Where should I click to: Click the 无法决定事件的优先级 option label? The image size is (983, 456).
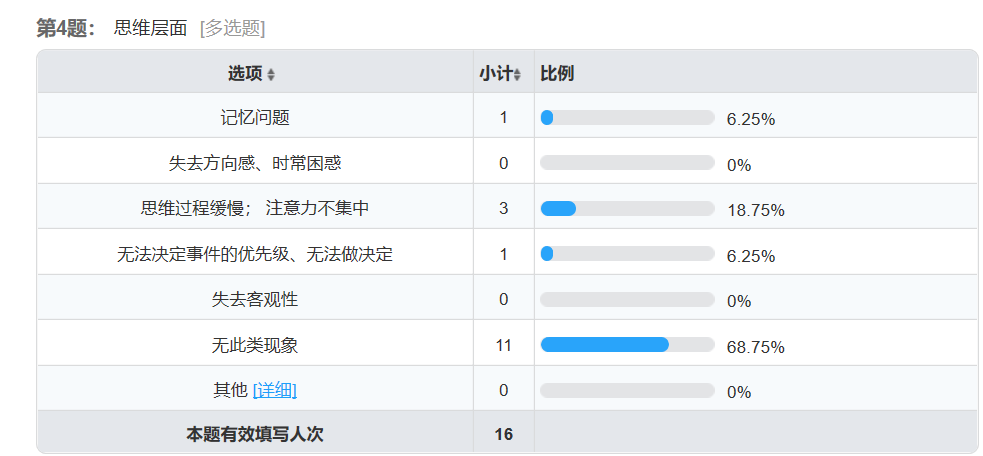click(x=255, y=254)
